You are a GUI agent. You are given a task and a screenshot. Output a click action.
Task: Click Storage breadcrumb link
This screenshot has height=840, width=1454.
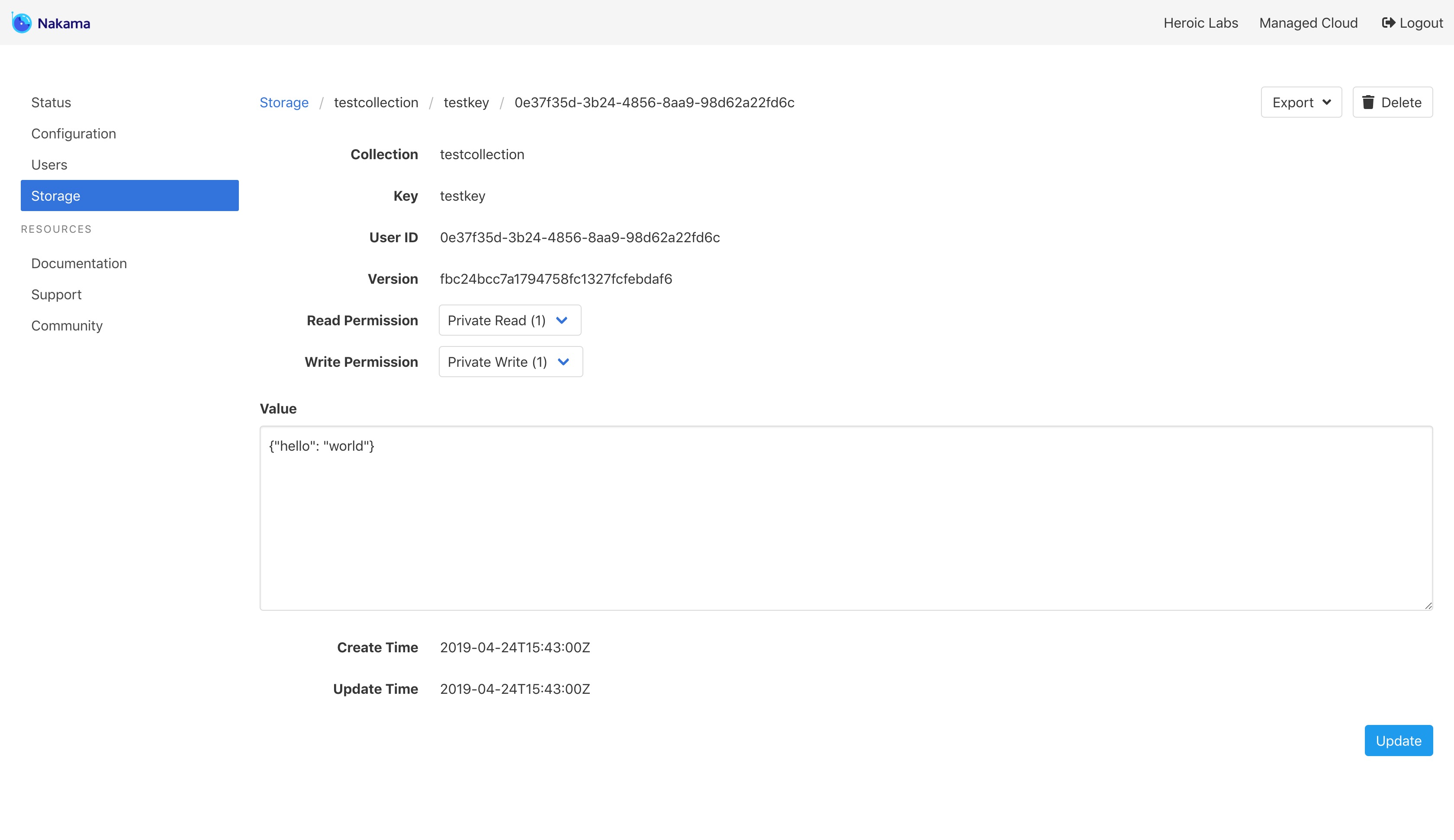tap(284, 103)
